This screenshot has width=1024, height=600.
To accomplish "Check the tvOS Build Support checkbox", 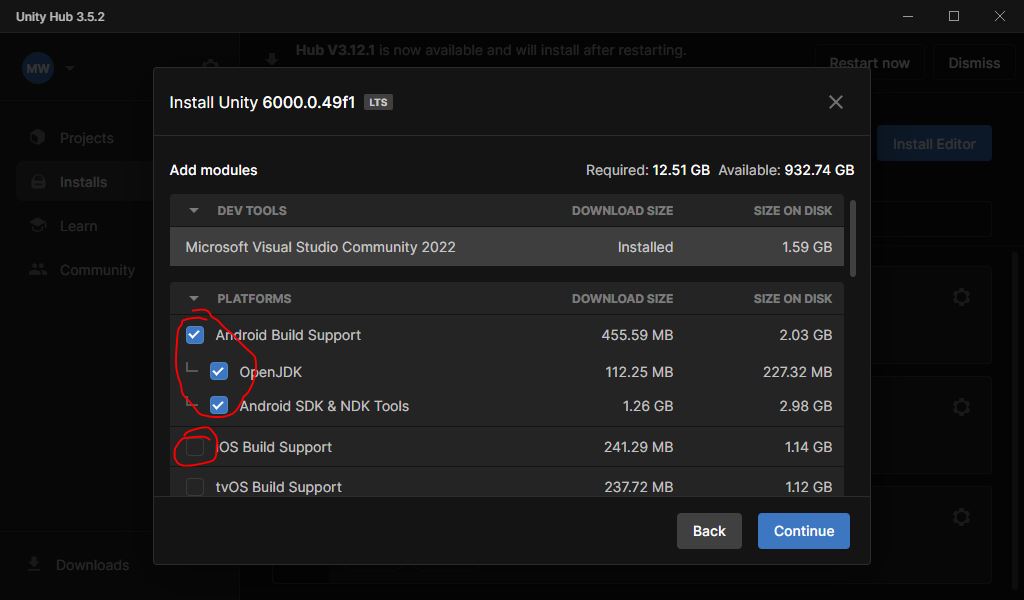I will tap(195, 487).
